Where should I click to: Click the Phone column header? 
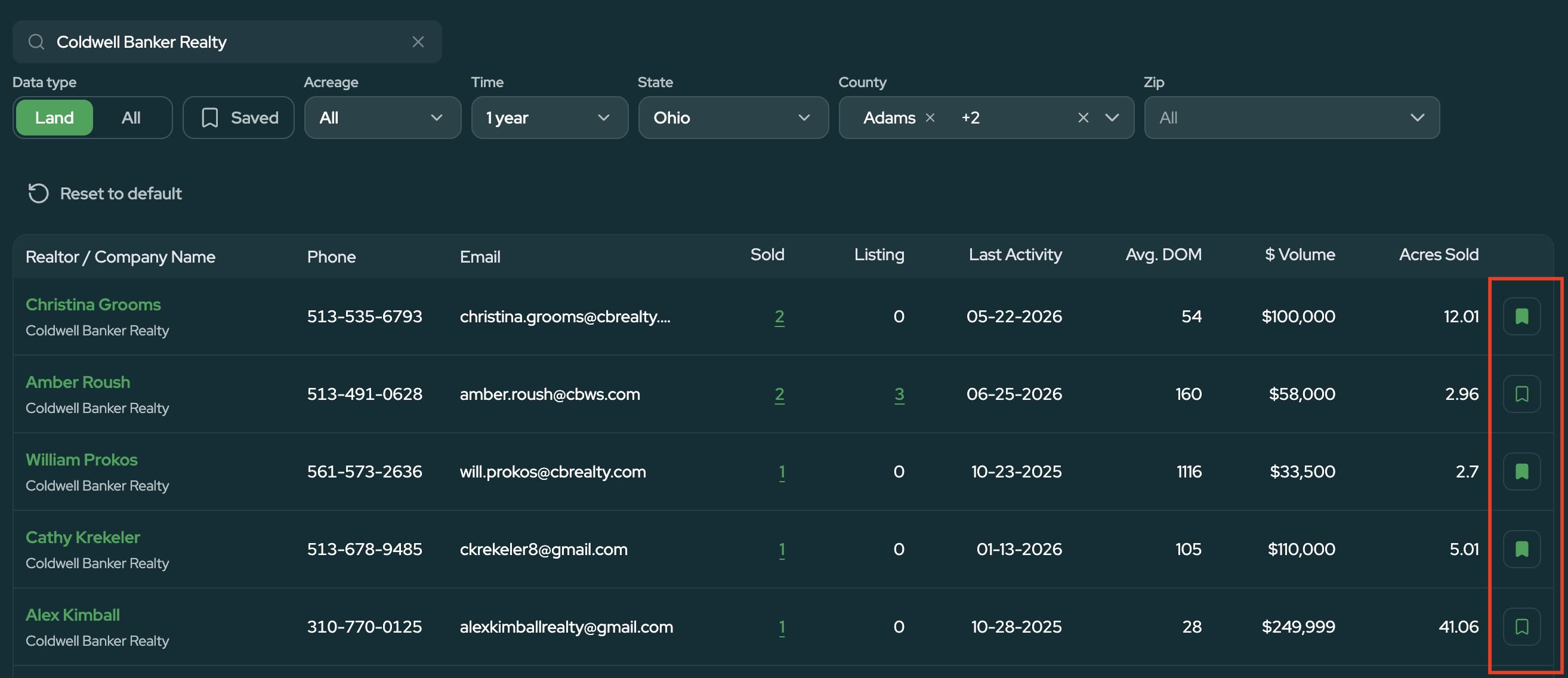[331, 257]
